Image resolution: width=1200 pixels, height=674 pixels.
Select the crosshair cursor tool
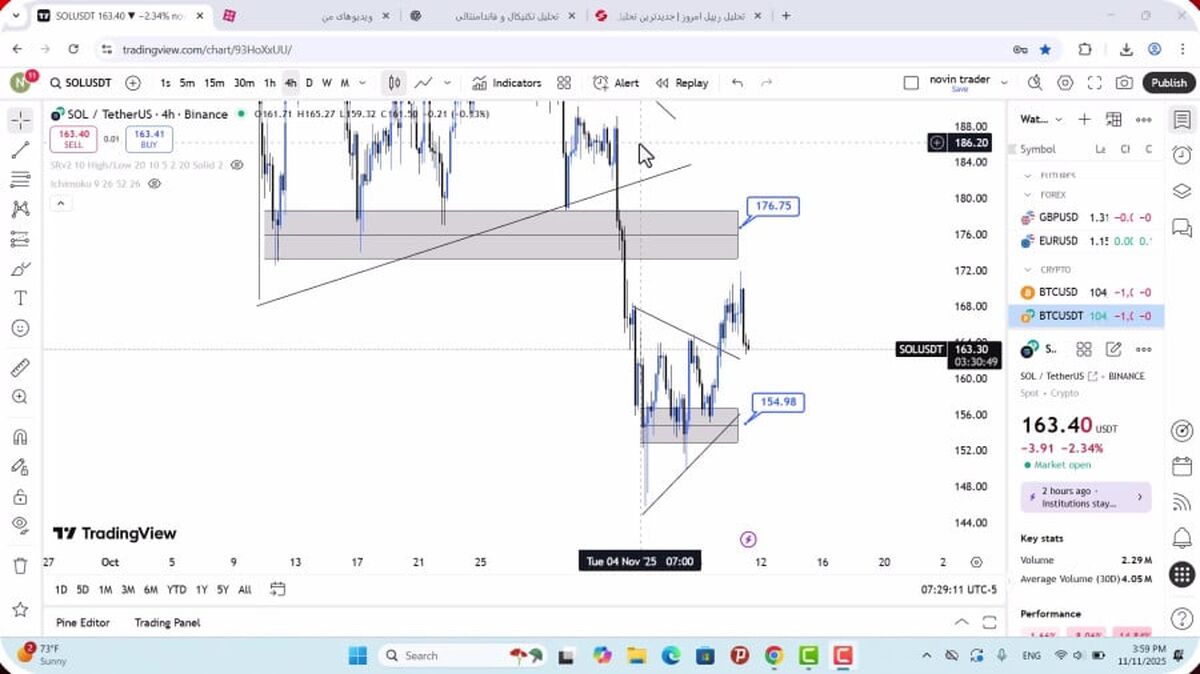point(20,121)
